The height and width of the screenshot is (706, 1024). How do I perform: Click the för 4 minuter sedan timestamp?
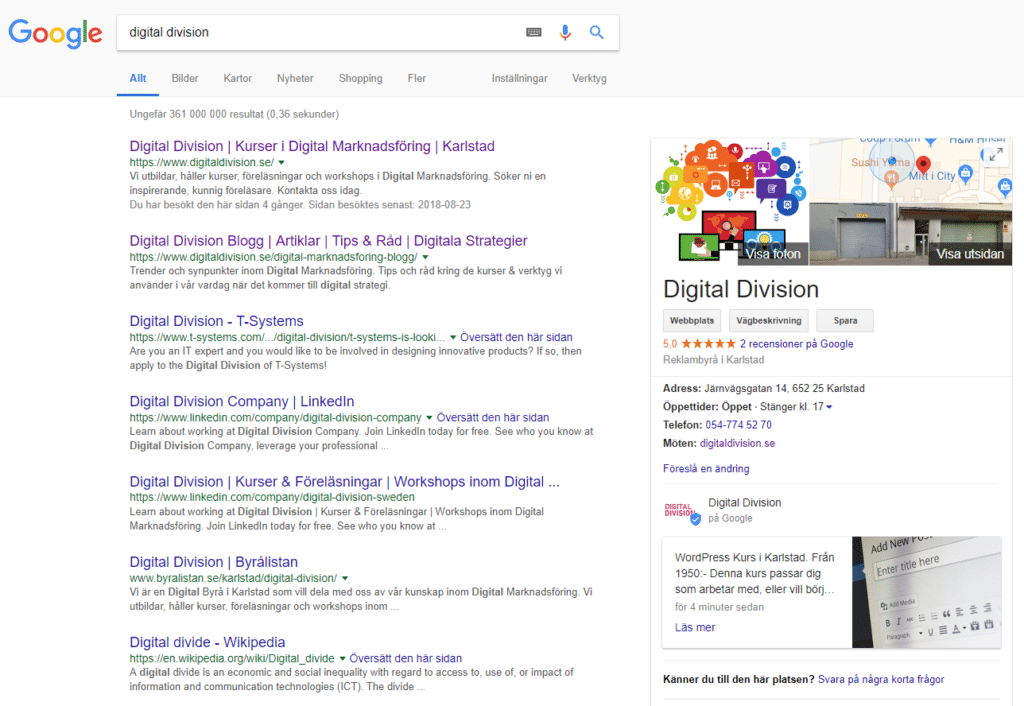pyautogui.click(x=719, y=607)
